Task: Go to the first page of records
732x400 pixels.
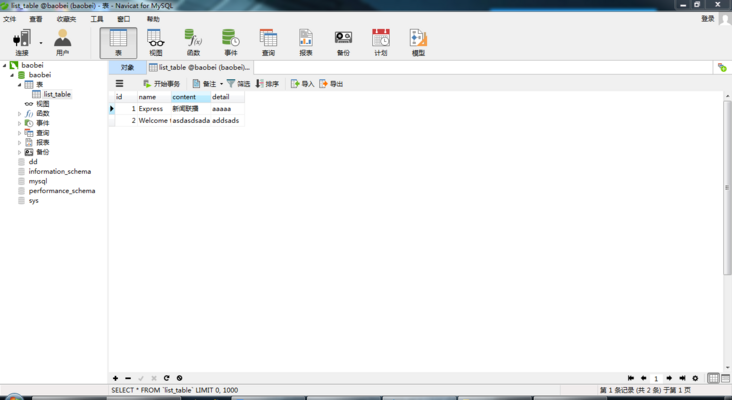Action: point(631,378)
